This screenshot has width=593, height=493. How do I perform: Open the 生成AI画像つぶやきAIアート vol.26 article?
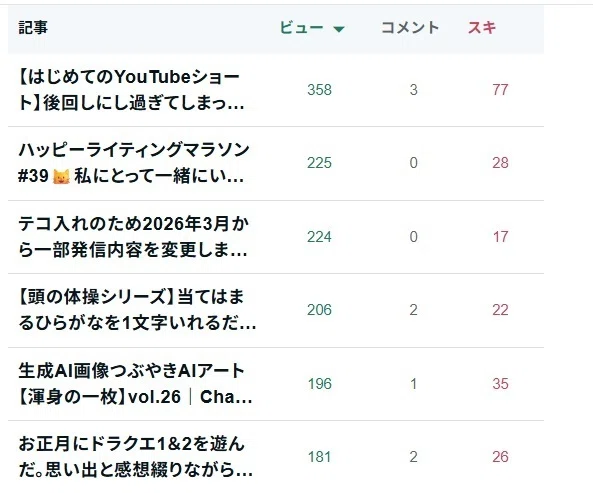tap(135, 383)
